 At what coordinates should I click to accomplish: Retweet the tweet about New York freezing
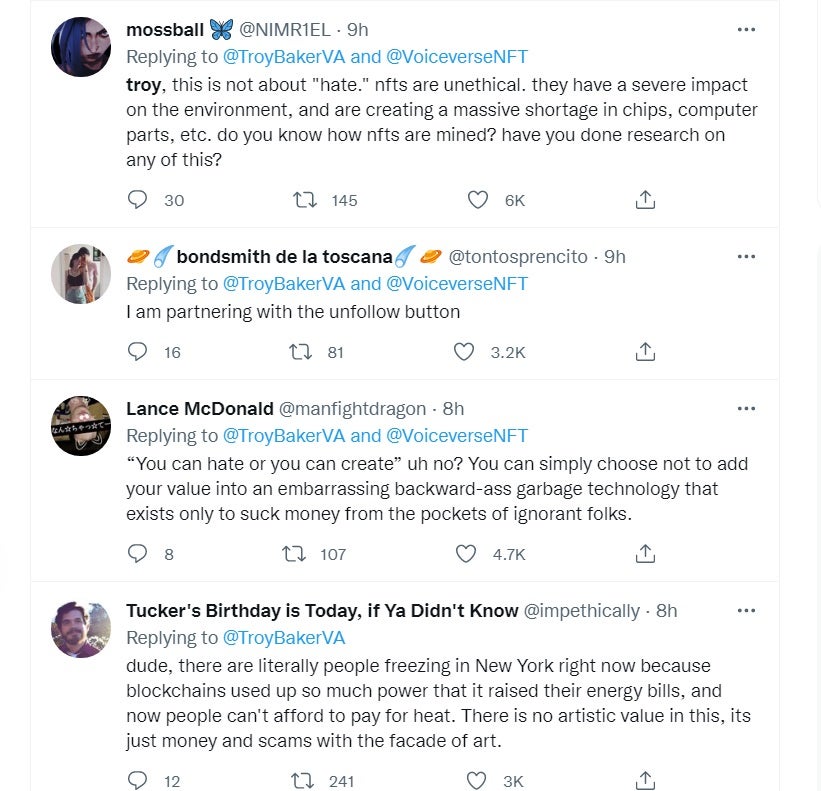(x=298, y=781)
